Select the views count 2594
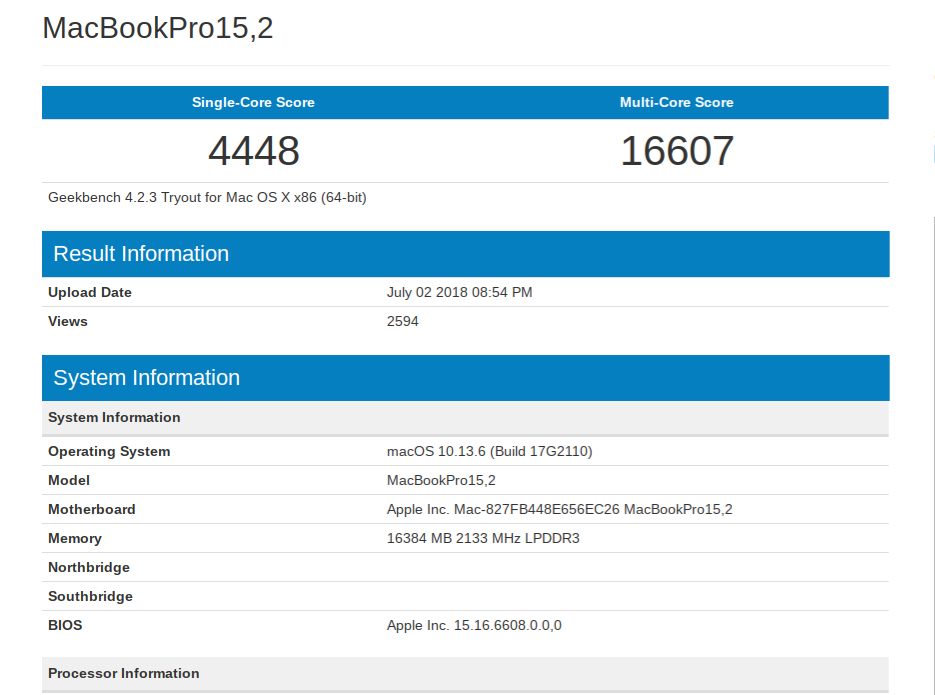The width and height of the screenshot is (935, 695). pos(403,322)
